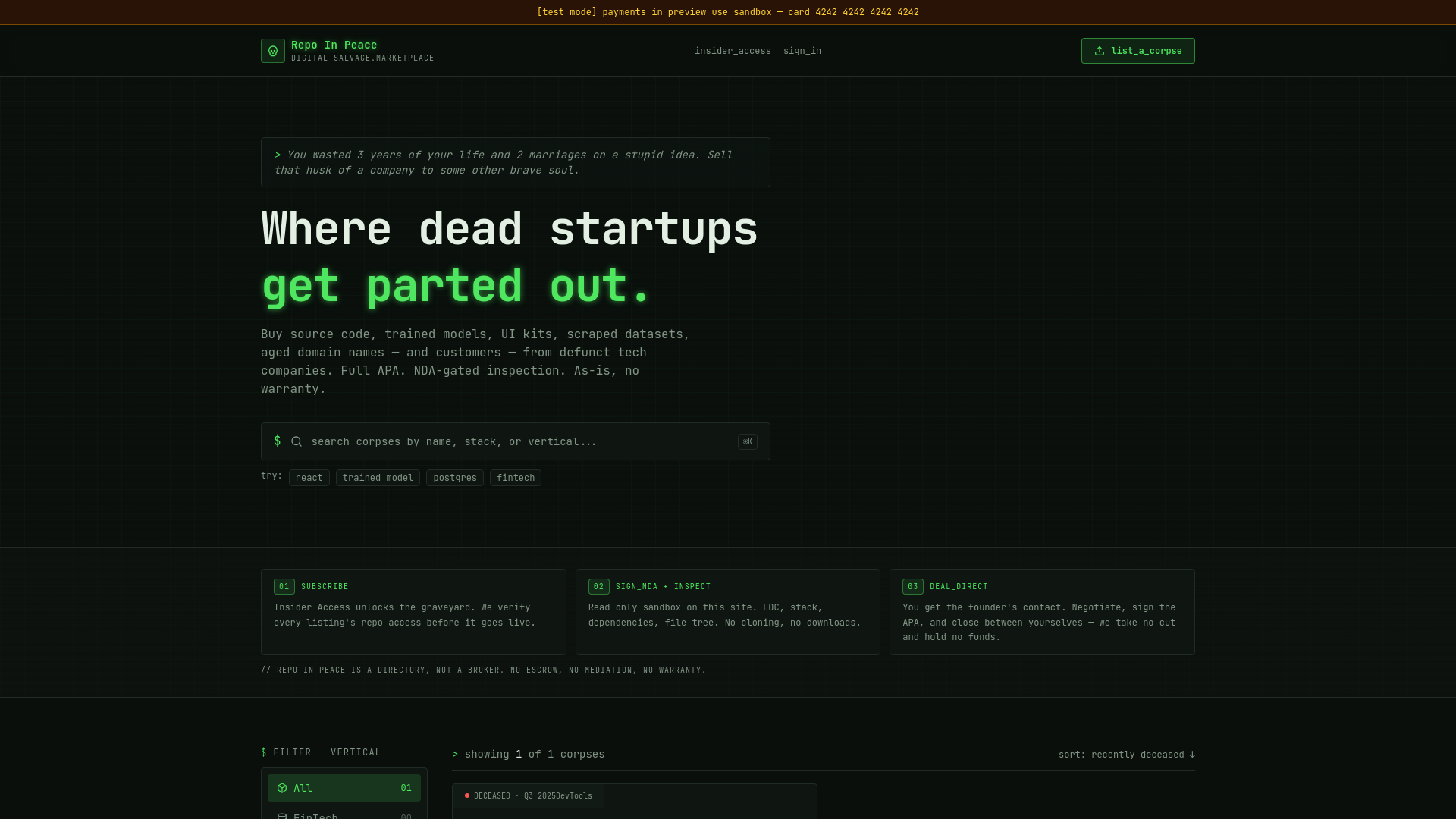This screenshot has height=819, width=1456.
Task: Click the 01 count on All filter
Action: [x=406, y=788]
